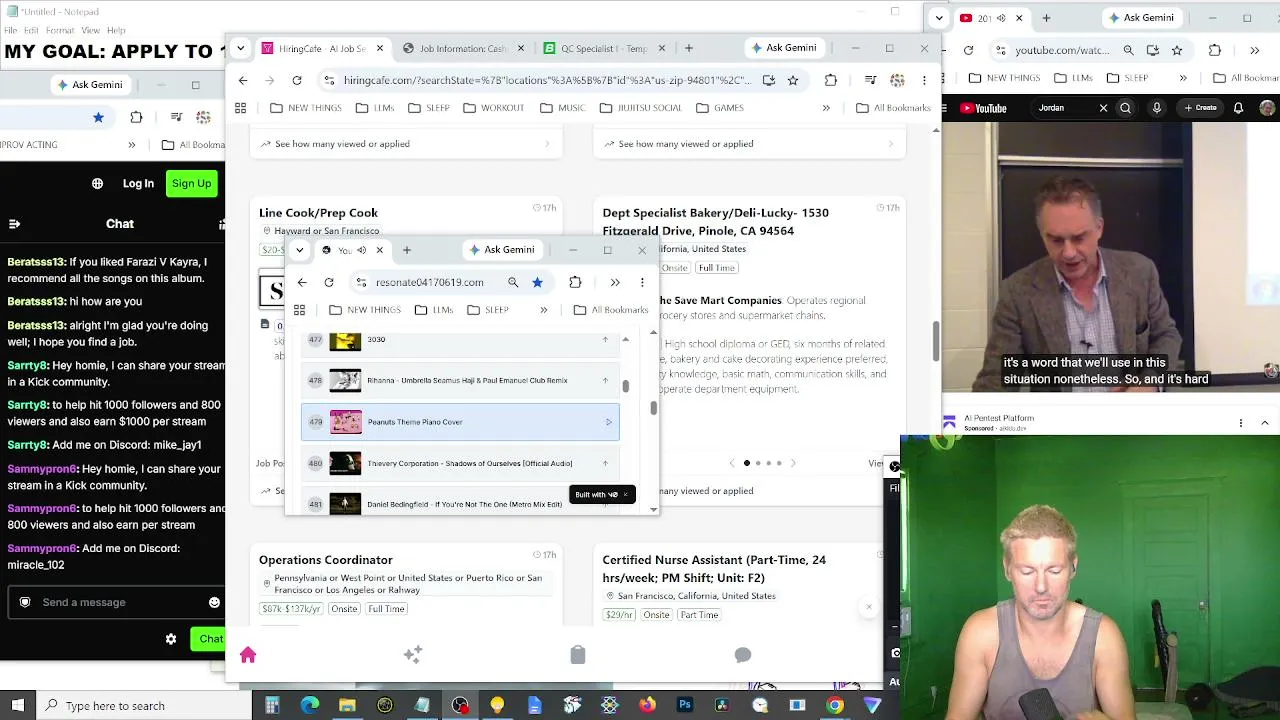Expand 'See how many viewed or applied' above Line Cook
Image resolution: width=1280 pixels, height=720 pixels.
[405, 144]
